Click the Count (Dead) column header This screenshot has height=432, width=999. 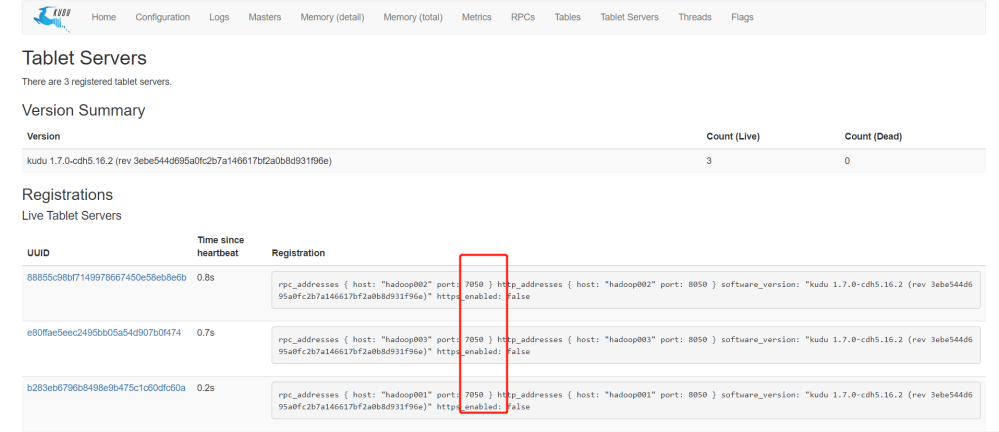(873, 136)
